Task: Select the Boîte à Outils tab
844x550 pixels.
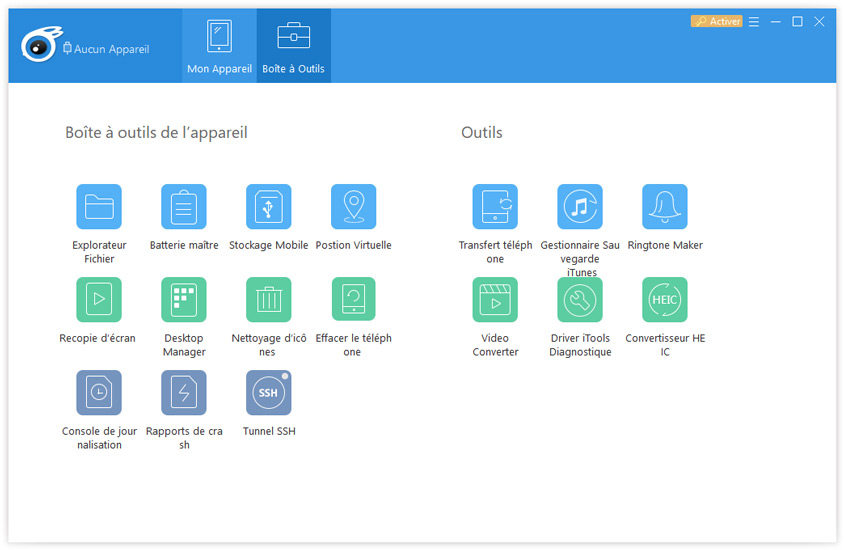Action: point(293,46)
